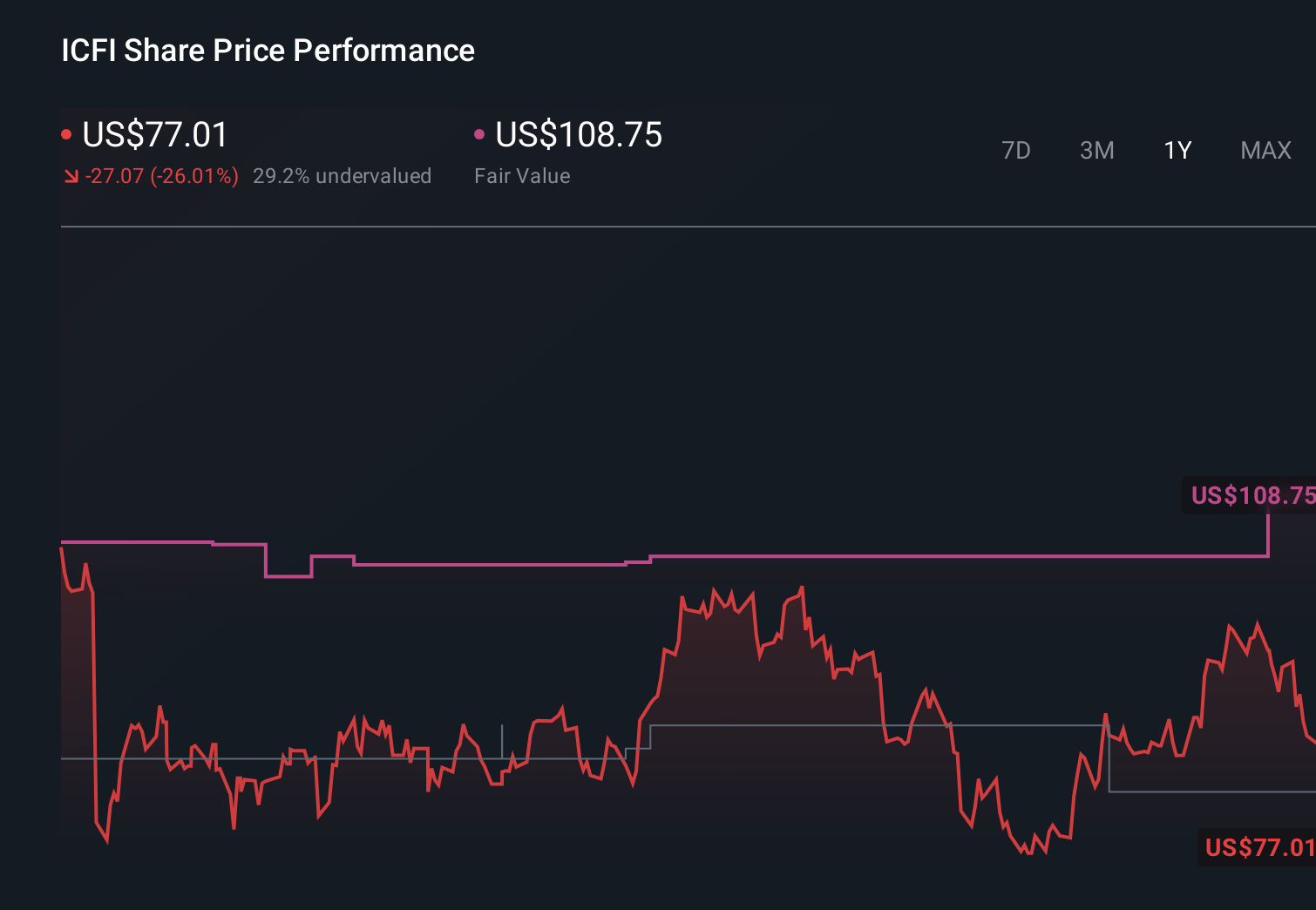Click the -27.07 (-26.01%) change text

[x=162, y=175]
